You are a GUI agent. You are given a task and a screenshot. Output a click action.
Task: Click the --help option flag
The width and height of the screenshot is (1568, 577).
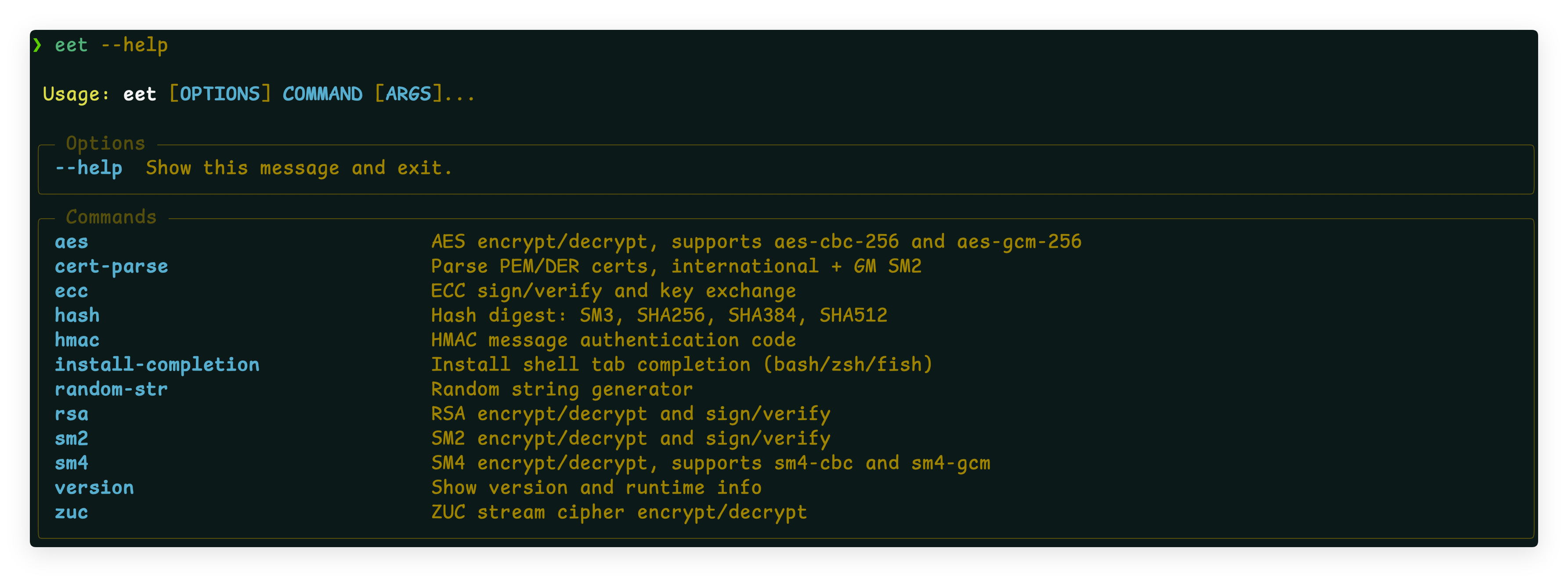click(89, 168)
